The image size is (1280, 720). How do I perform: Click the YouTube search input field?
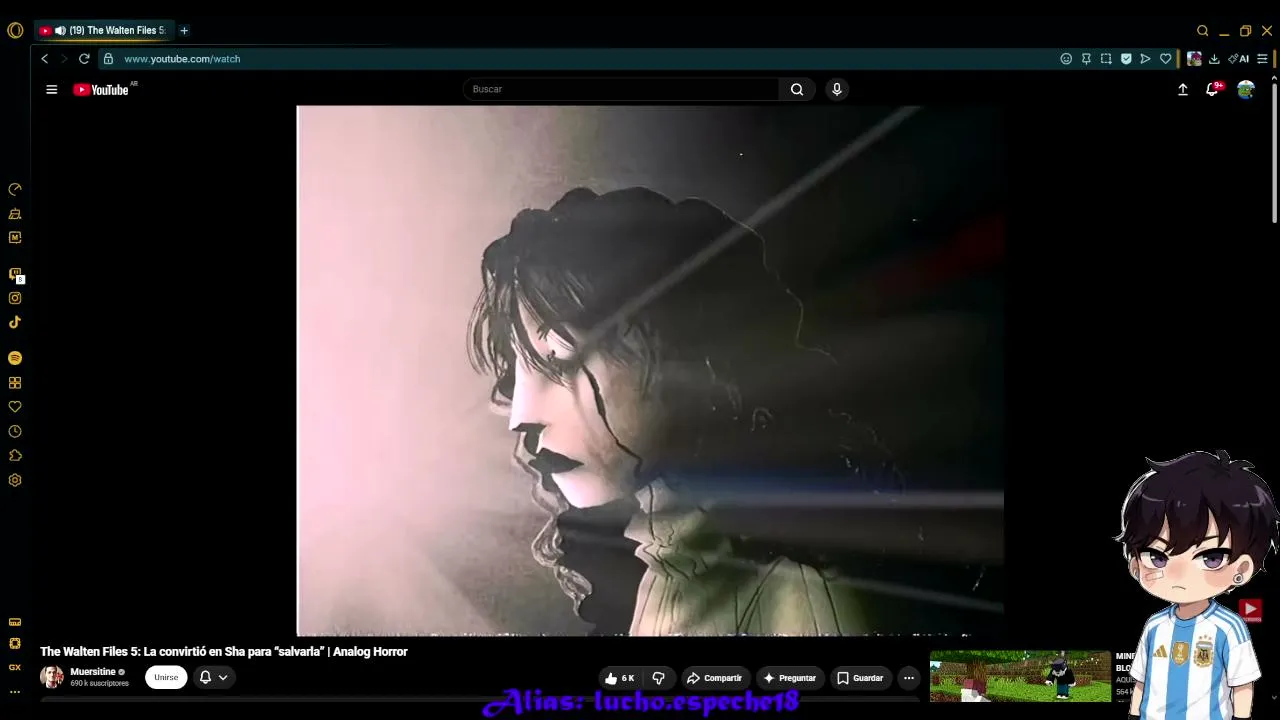(621, 89)
